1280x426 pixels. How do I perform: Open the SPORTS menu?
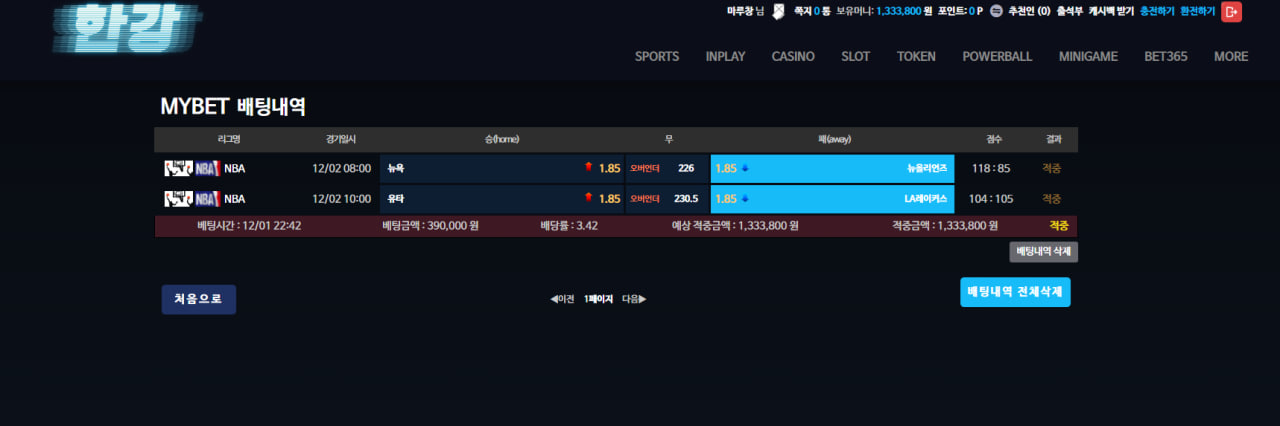pyautogui.click(x=657, y=57)
